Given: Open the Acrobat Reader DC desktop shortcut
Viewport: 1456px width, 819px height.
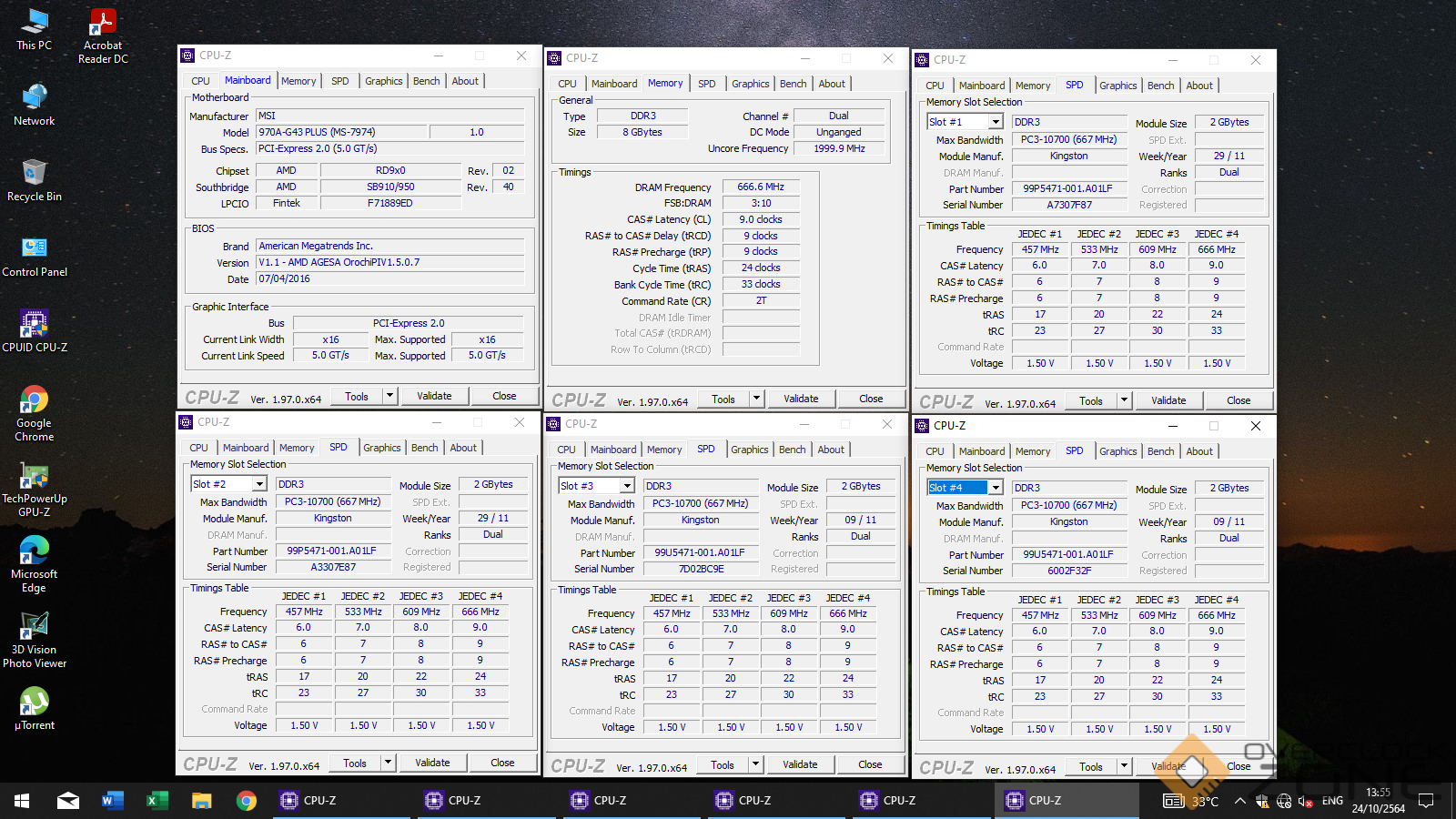Looking at the screenshot, I should click(103, 23).
